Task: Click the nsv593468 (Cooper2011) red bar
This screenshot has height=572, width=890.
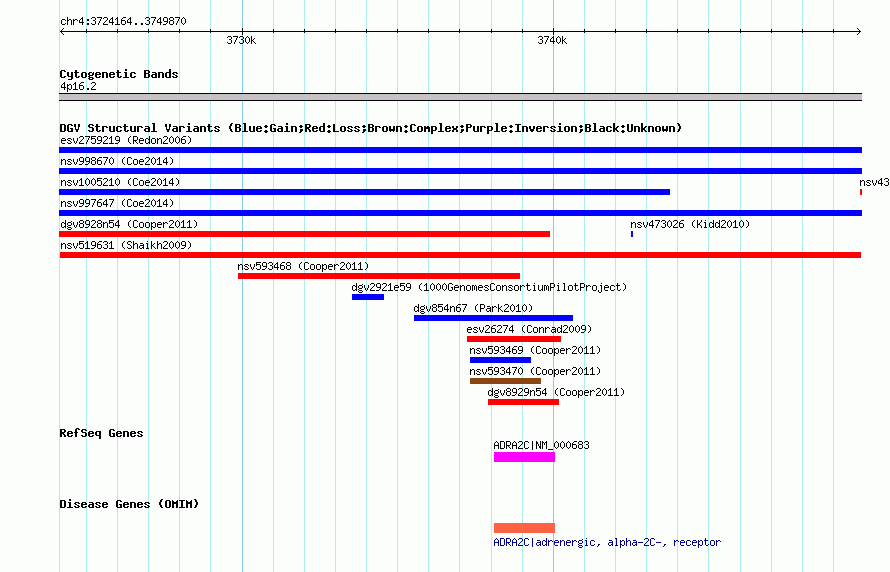Action: pyautogui.click(x=379, y=276)
